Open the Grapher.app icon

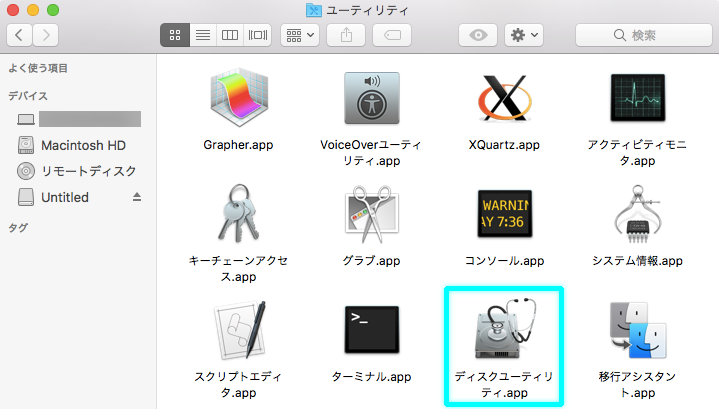(x=238, y=98)
